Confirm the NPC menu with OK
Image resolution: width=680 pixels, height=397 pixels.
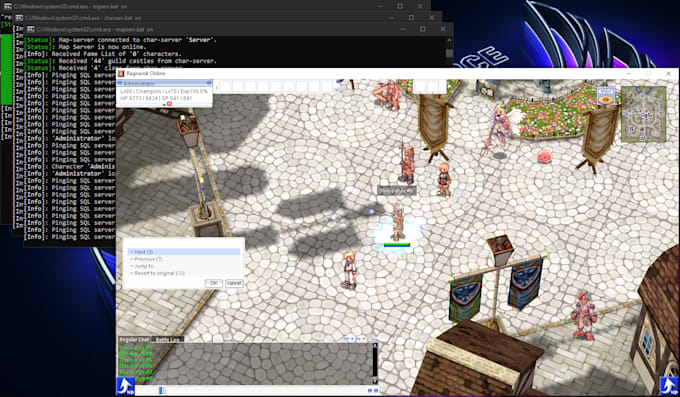coord(213,283)
